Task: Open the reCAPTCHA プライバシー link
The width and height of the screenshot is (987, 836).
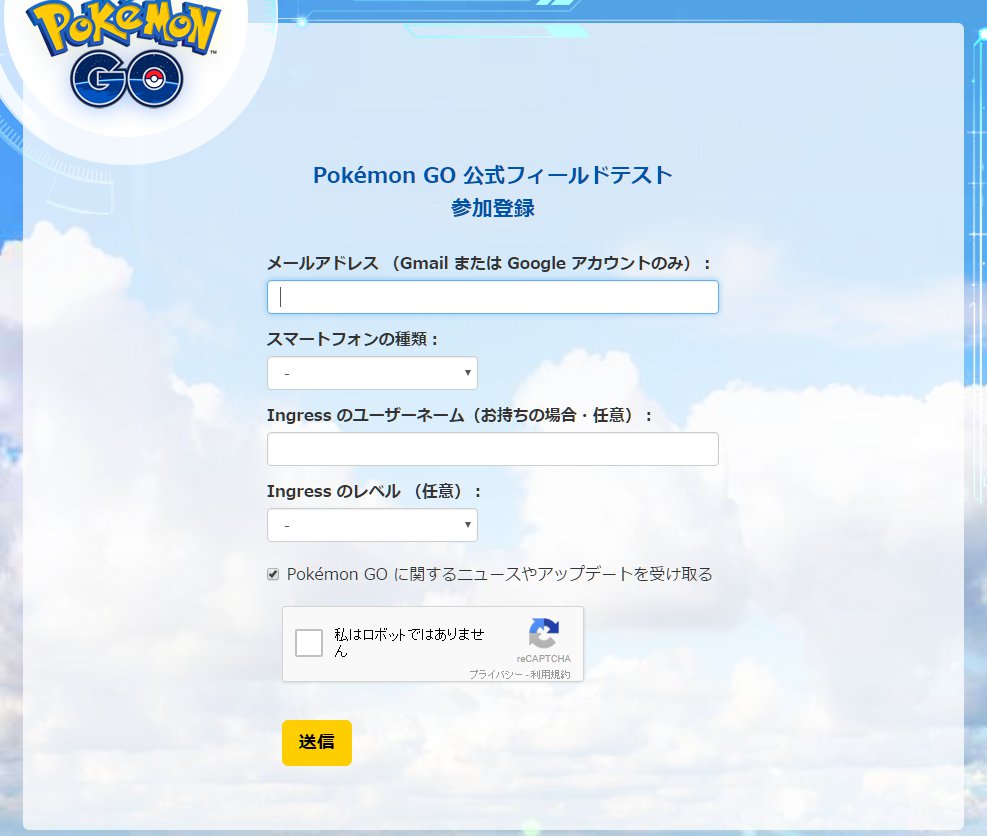Action: tap(495, 674)
